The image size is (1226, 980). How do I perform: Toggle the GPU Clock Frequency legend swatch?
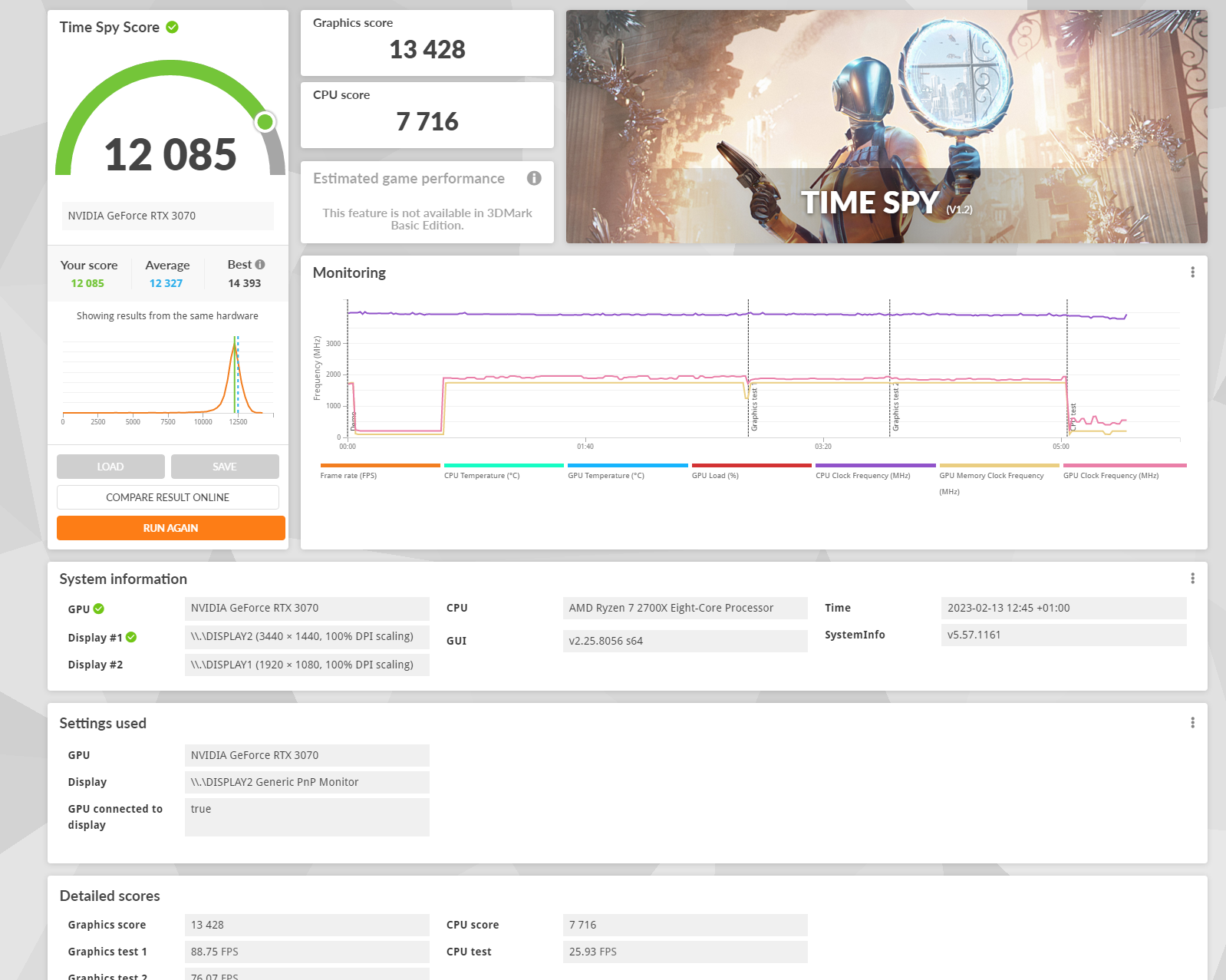(x=1125, y=465)
